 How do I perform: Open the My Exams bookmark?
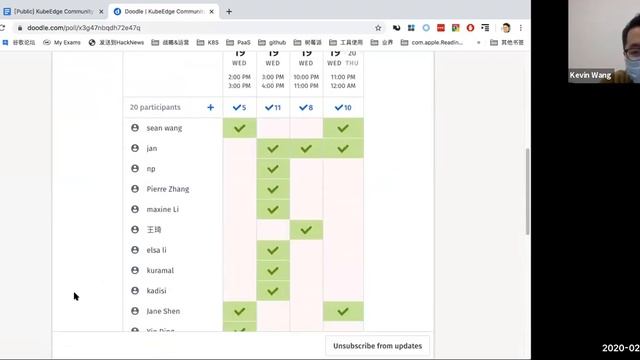coord(62,42)
